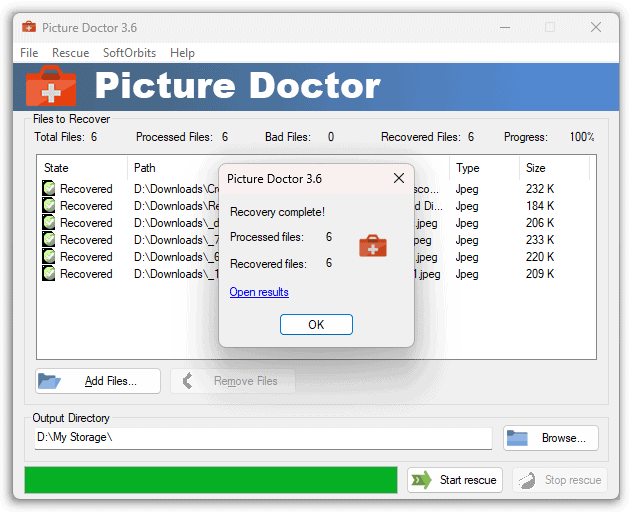Click recovered checkmark icon for 209 K file
The width and height of the screenshot is (632, 512).
pos(49,273)
